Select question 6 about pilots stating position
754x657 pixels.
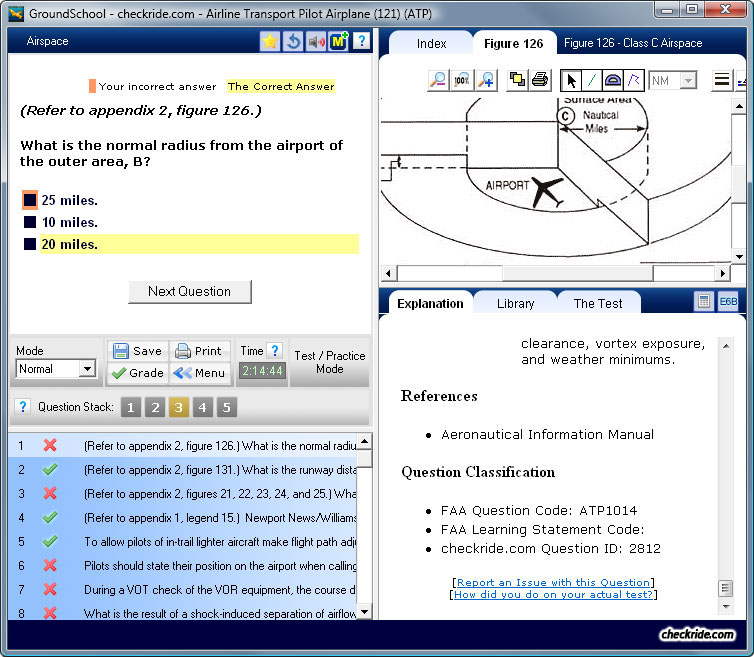183,566
